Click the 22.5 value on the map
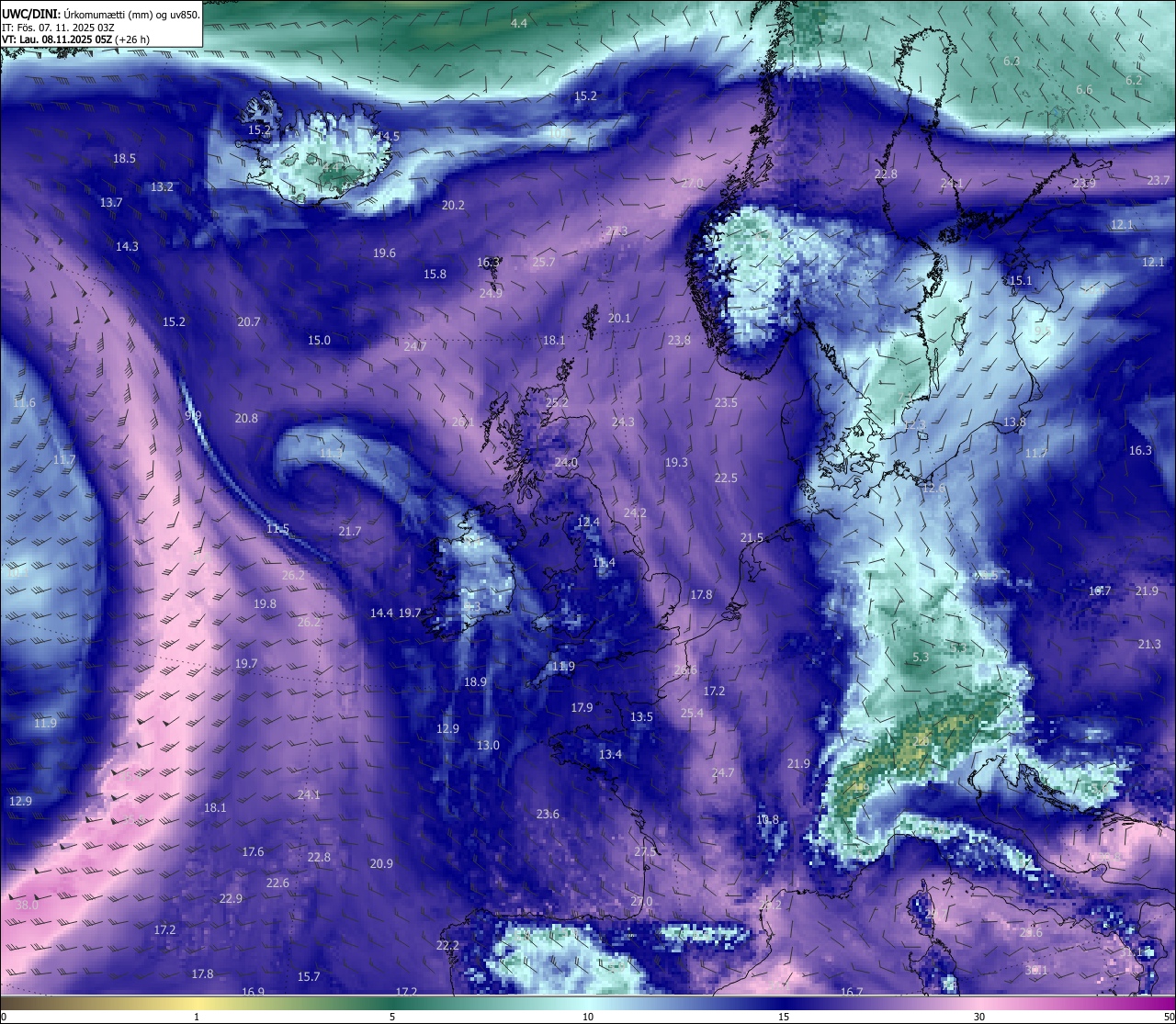Image resolution: width=1176 pixels, height=1024 pixels. coord(726,478)
